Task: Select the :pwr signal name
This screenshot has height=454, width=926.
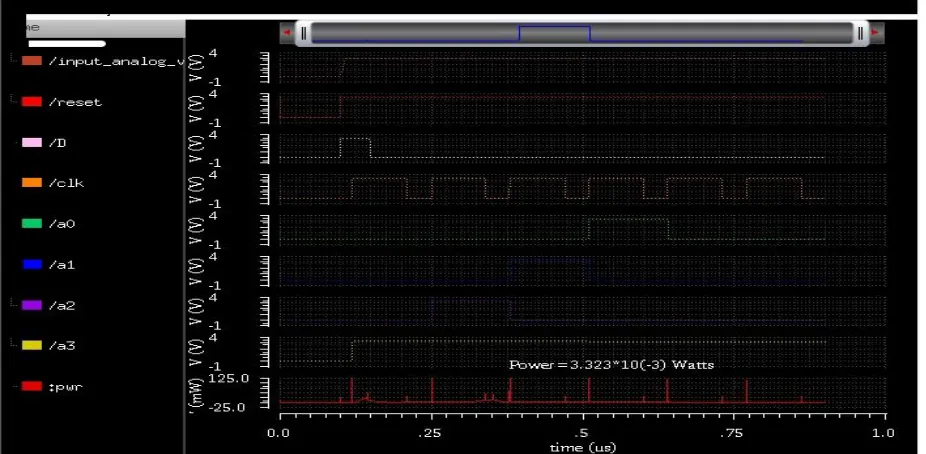Action: point(66,387)
